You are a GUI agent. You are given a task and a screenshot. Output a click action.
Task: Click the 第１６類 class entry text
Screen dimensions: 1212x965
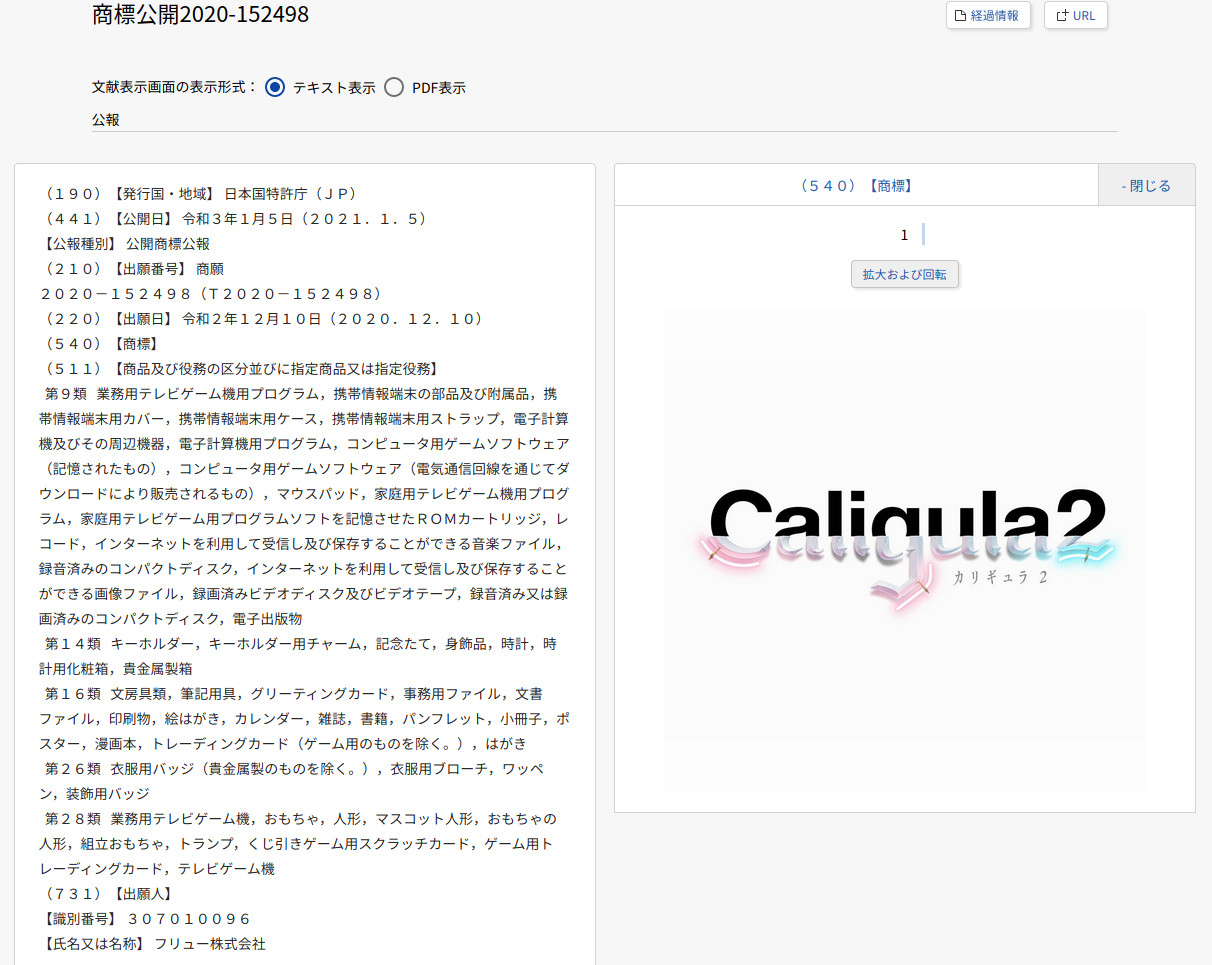305,719
